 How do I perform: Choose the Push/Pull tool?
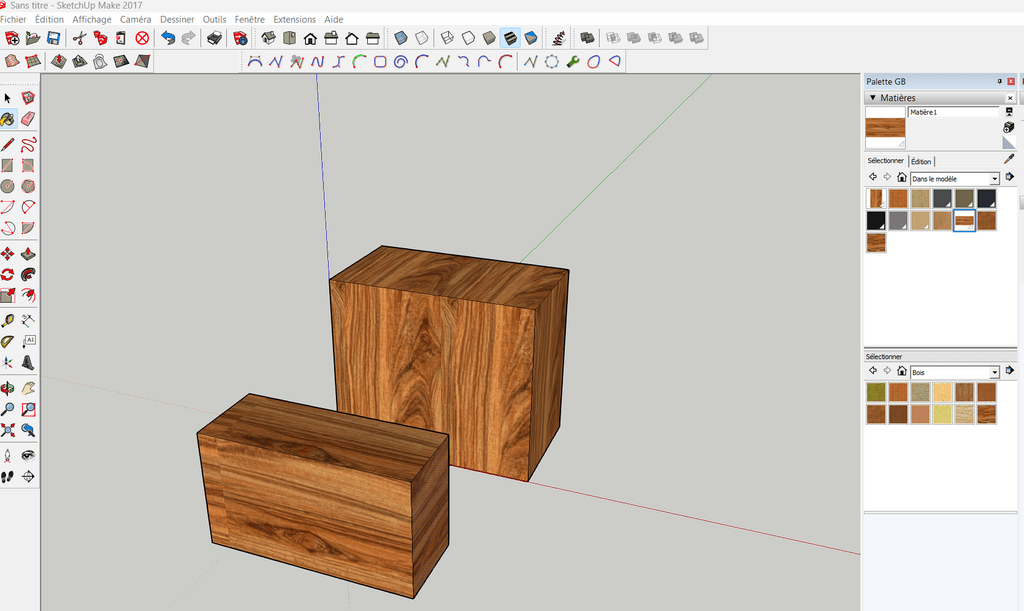28,253
